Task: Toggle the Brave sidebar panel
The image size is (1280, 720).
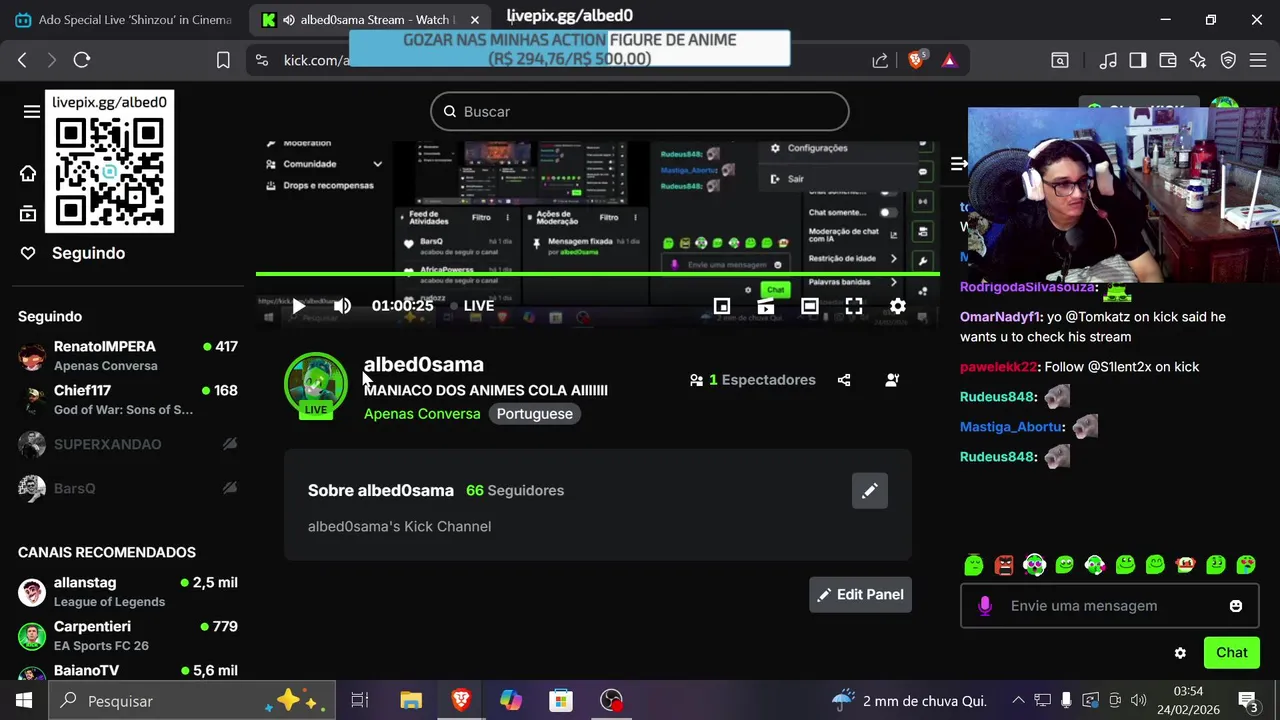Action: pos(1138,60)
